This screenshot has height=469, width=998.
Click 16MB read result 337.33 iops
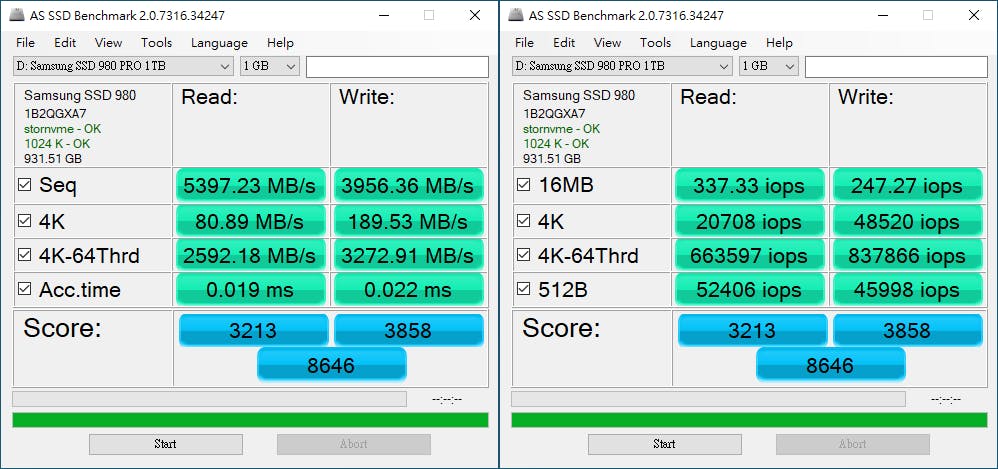(x=750, y=185)
